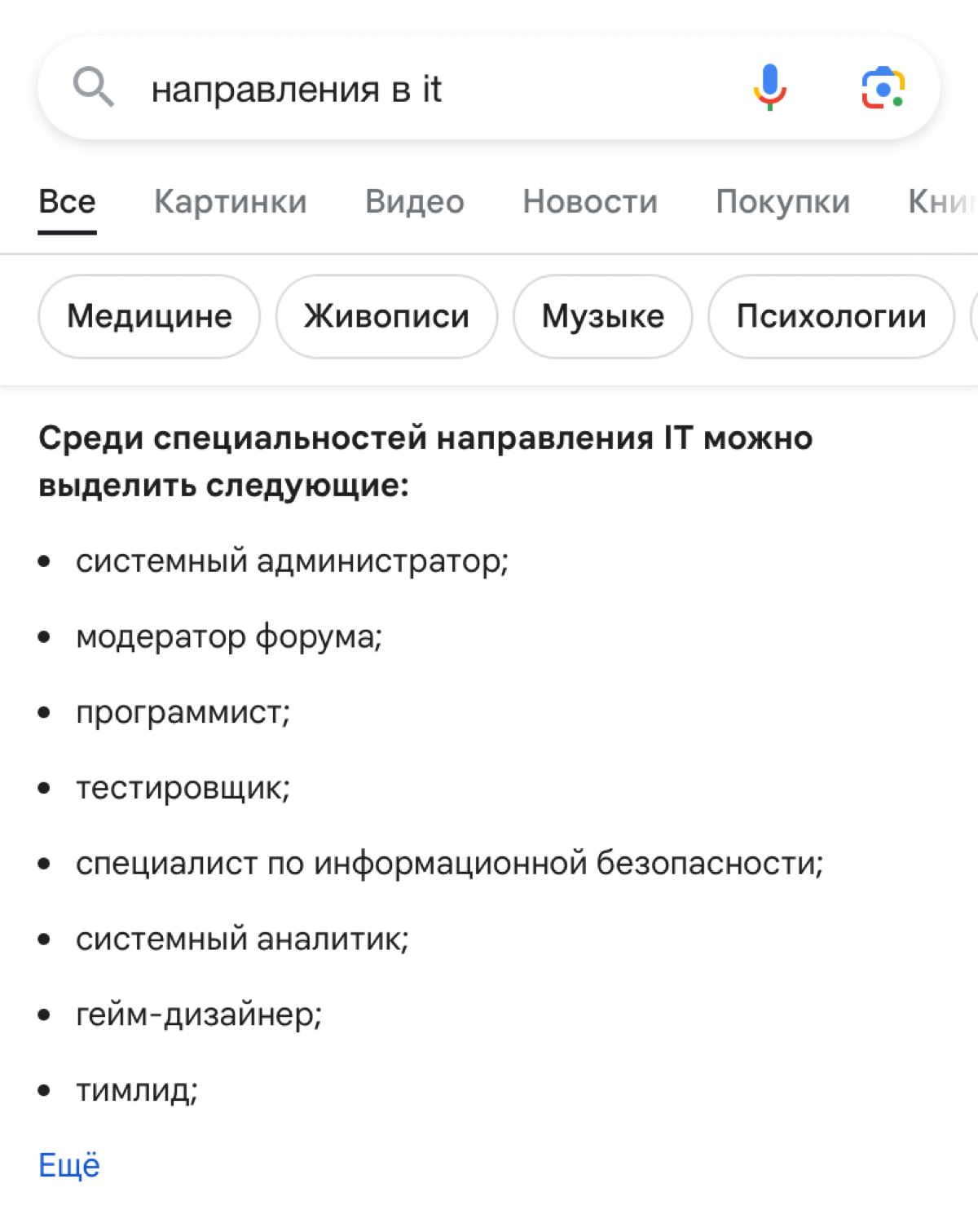Click the системный администратор list item
The image size is (978, 1232).
[292, 561]
